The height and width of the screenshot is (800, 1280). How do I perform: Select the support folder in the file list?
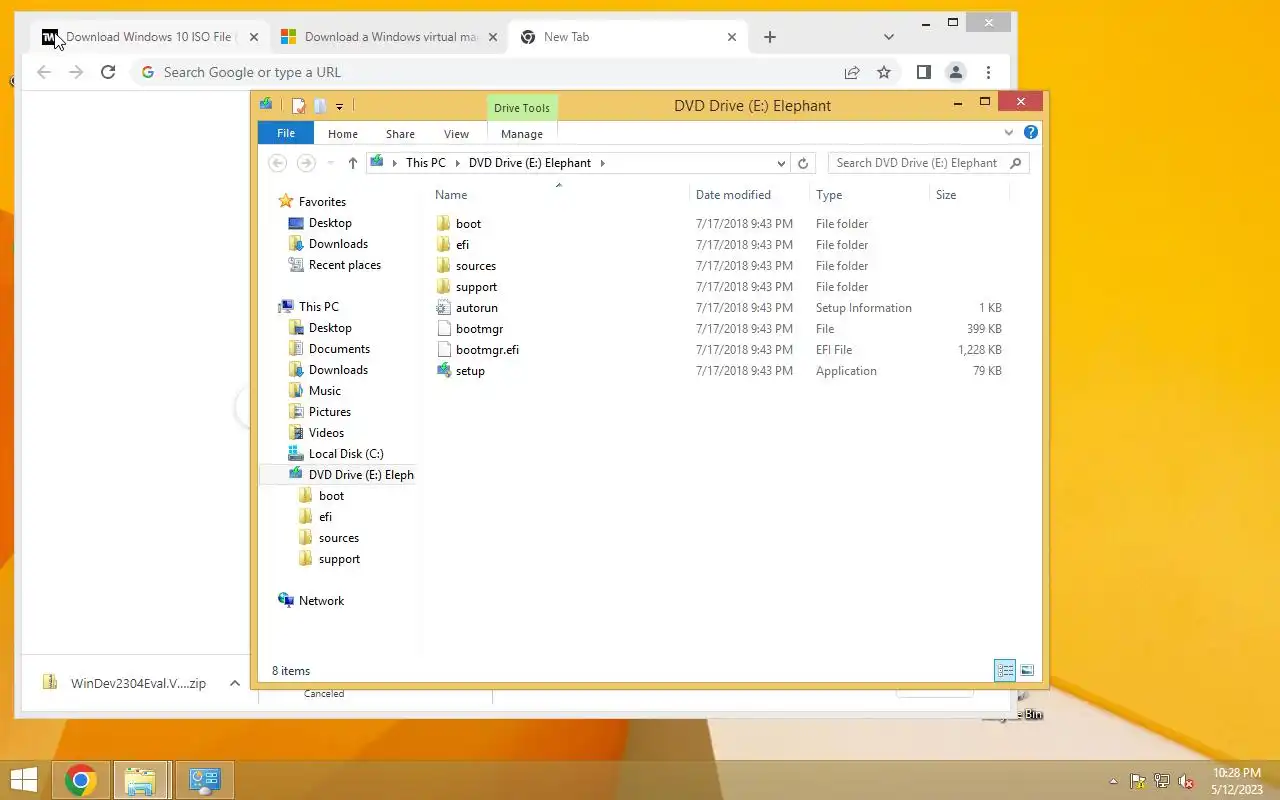[476, 287]
